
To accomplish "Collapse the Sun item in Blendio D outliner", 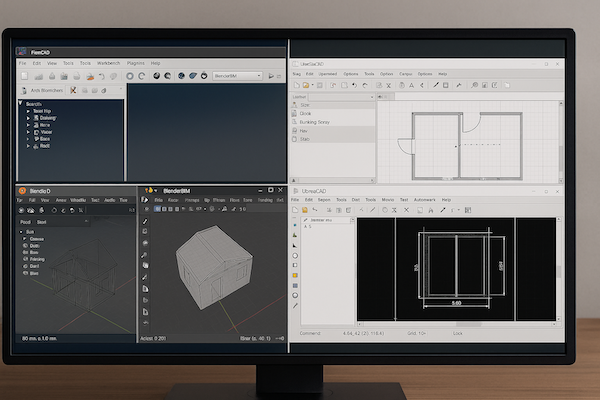I will [x=21, y=232].
